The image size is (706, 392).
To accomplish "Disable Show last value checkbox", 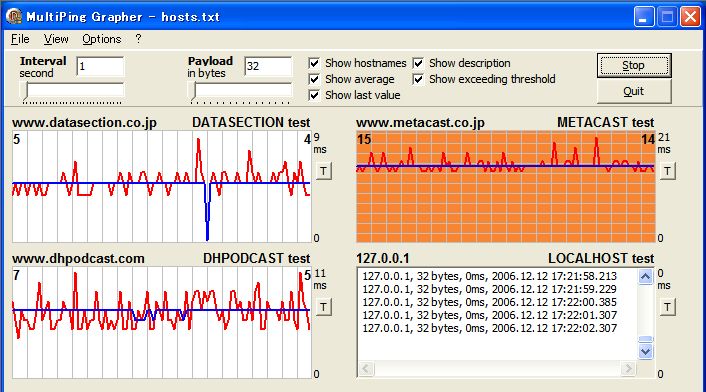I will (x=314, y=95).
